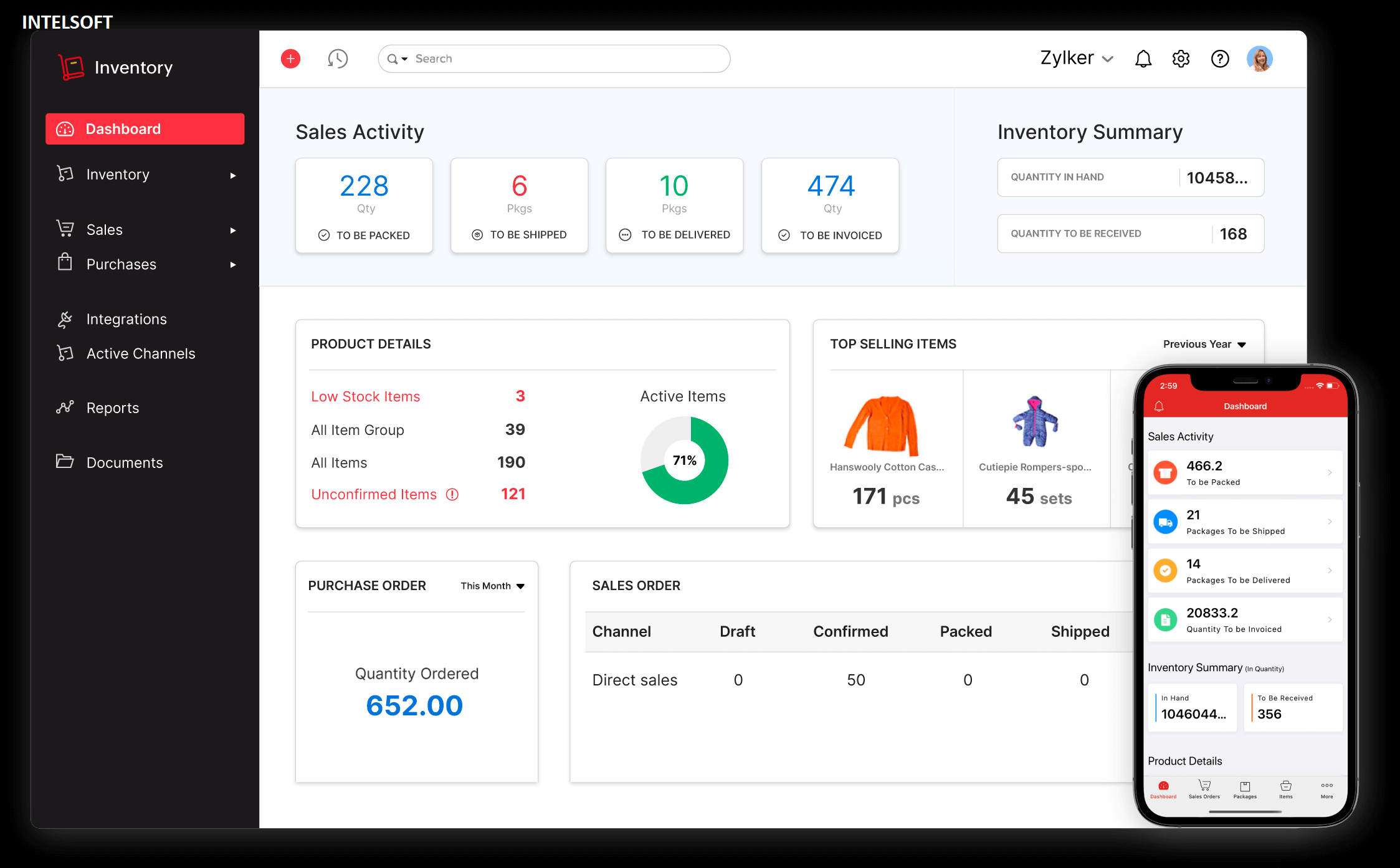Click the Reports graph icon in sidebar
Image resolution: width=1400 pixels, height=868 pixels.
65,408
